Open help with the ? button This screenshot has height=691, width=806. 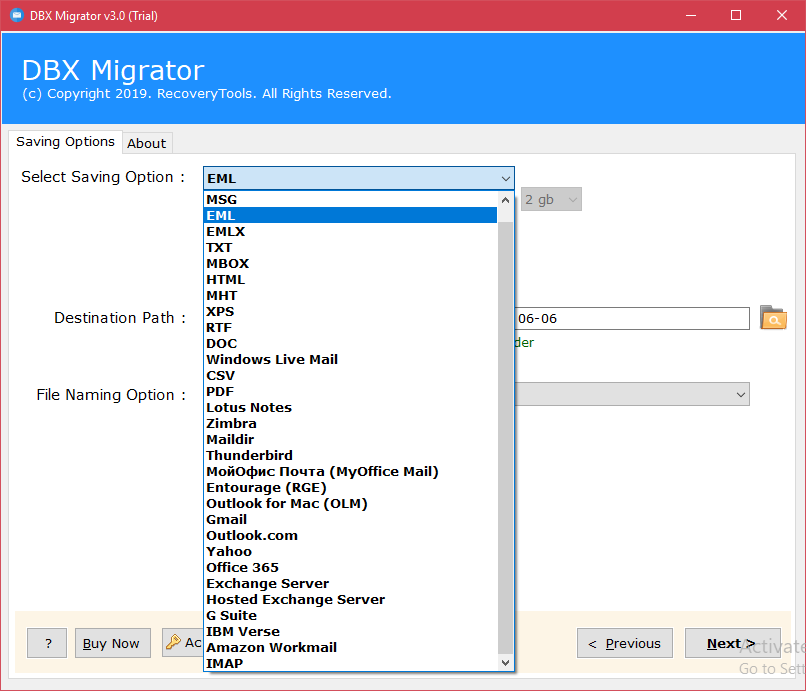click(47, 643)
